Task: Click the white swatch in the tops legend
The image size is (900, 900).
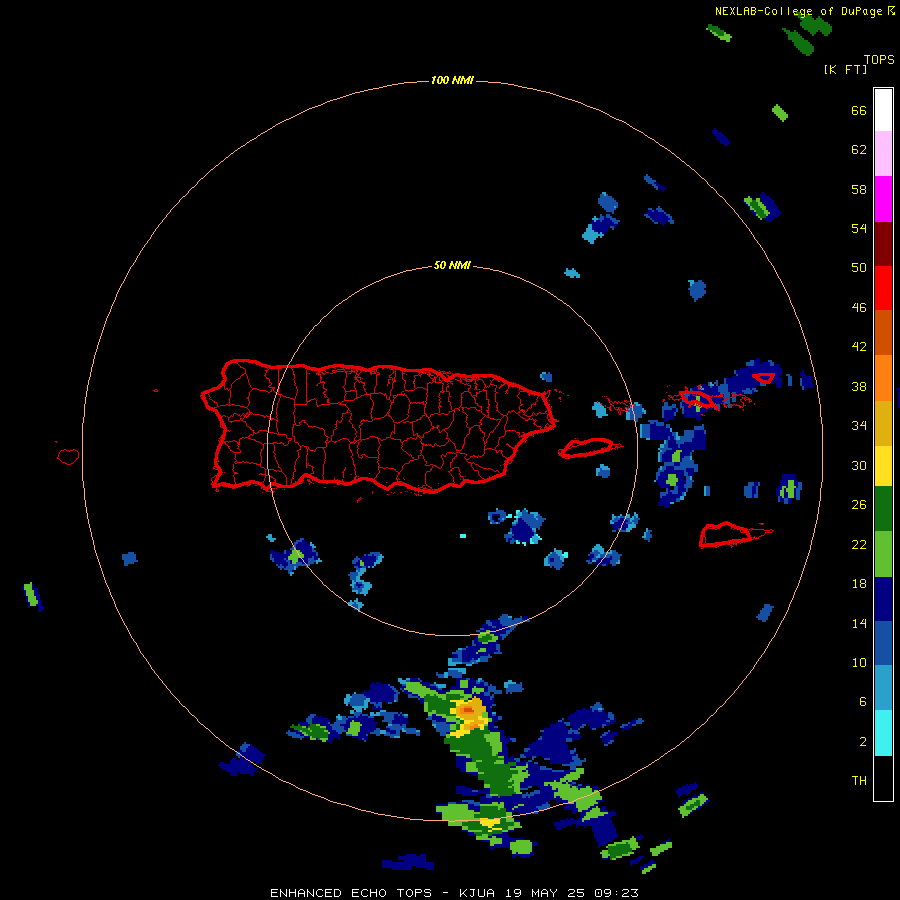Action: point(883,110)
